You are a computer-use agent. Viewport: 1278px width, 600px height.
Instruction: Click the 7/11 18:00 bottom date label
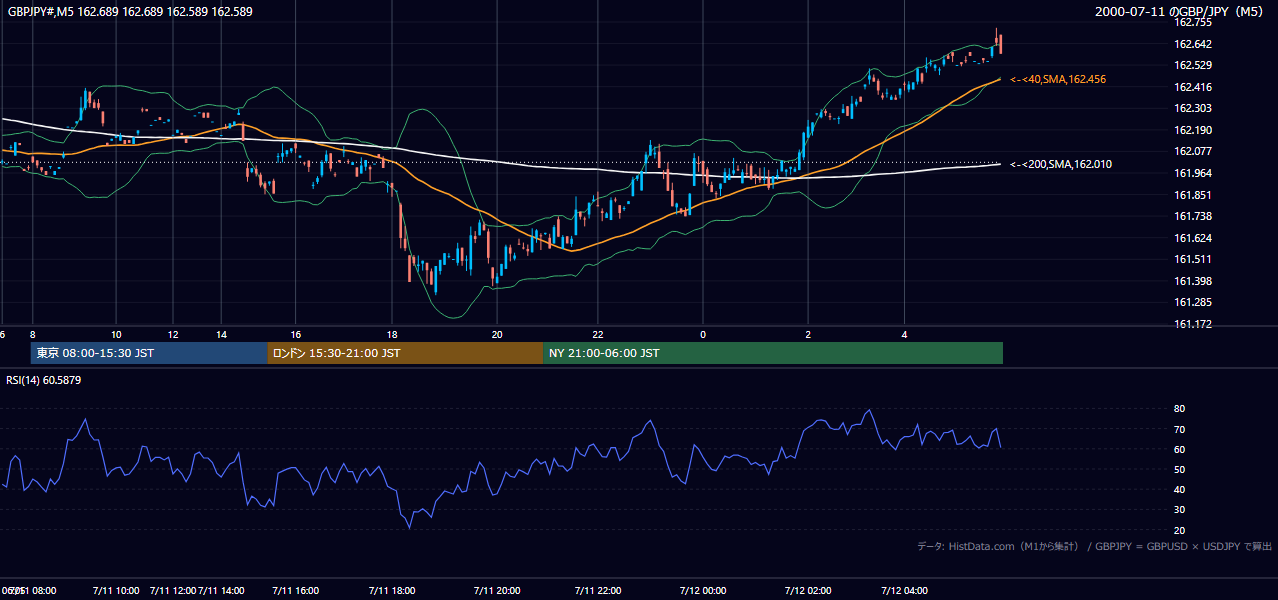coord(393,590)
